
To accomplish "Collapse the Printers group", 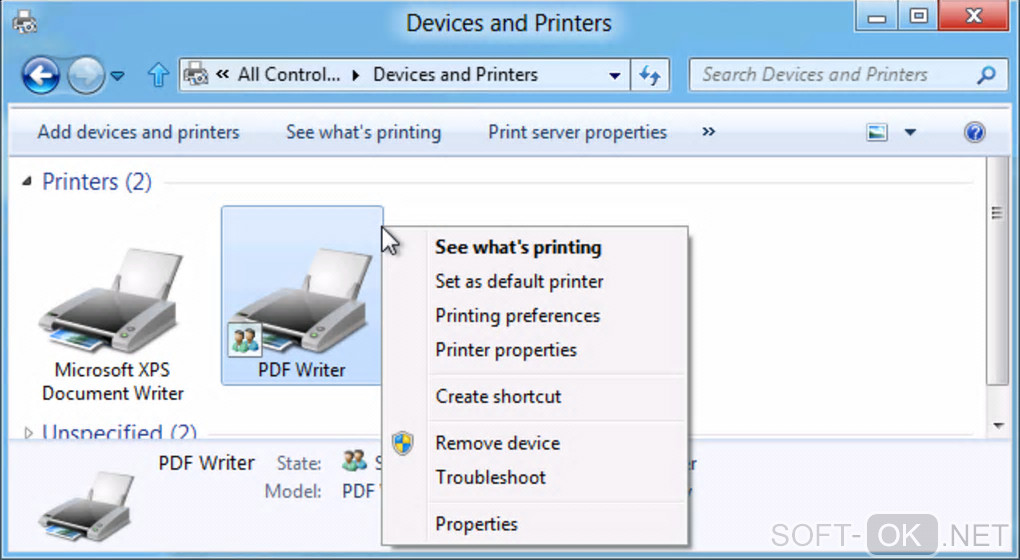I will pos(27,181).
